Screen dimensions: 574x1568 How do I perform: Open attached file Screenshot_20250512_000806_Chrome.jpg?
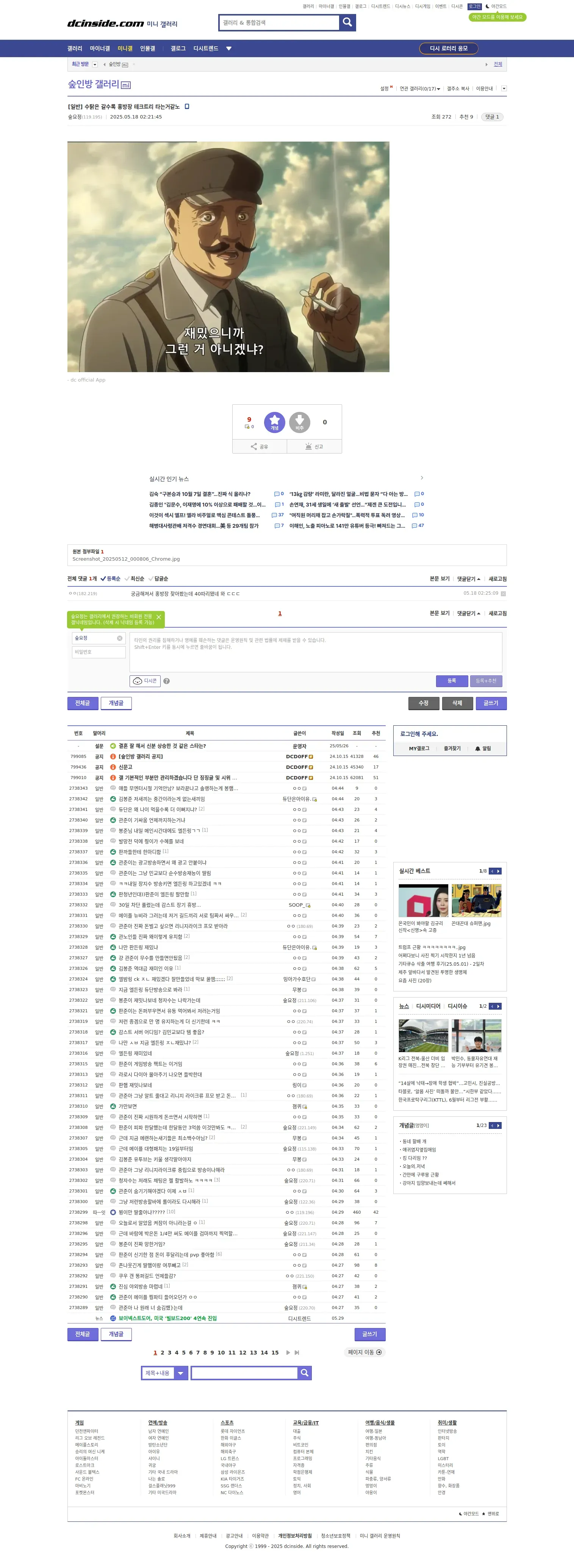coord(126,559)
